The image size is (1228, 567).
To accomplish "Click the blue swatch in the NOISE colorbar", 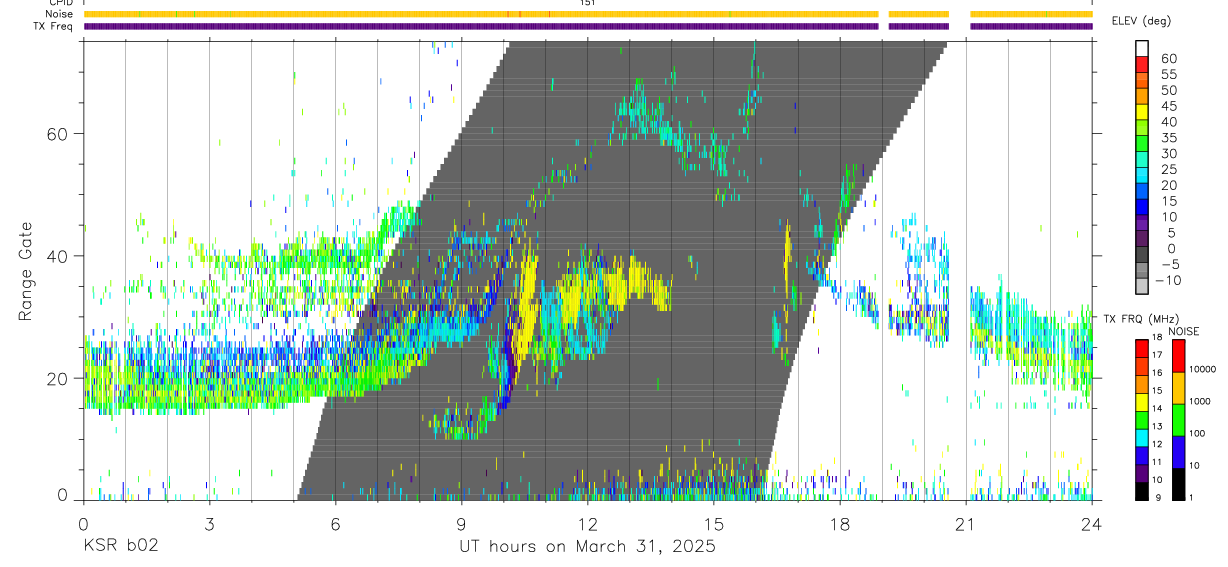I will [x=1178, y=452].
